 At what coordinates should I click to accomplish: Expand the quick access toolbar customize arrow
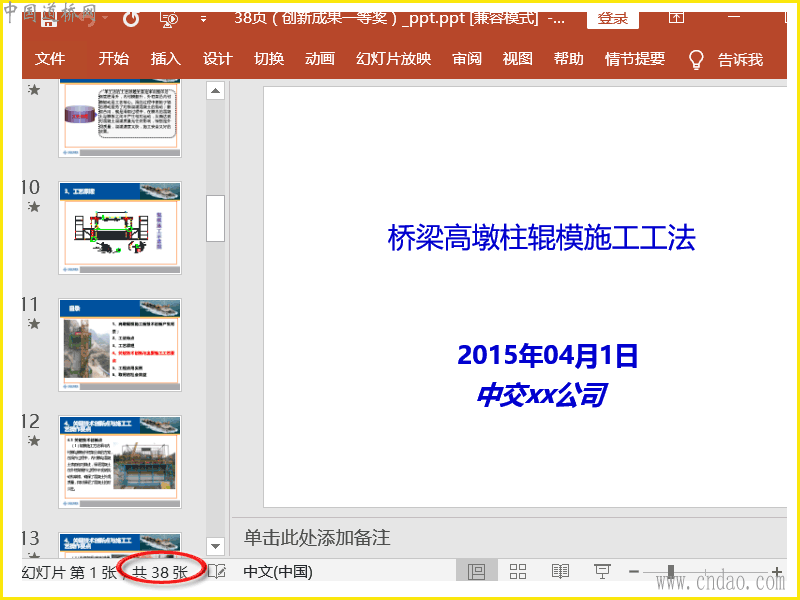click(x=203, y=19)
